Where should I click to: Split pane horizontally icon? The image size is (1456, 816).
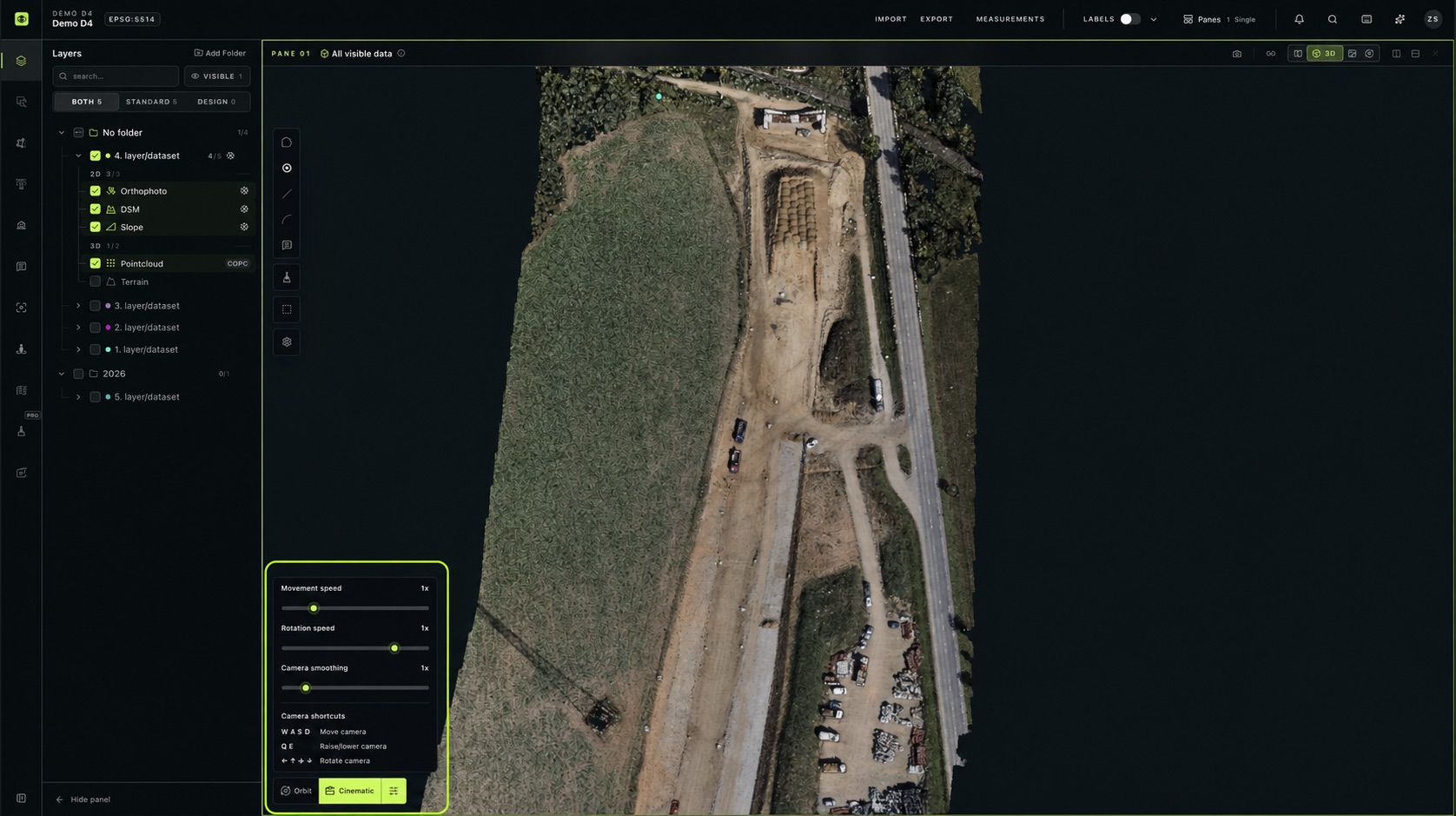coord(1415,54)
